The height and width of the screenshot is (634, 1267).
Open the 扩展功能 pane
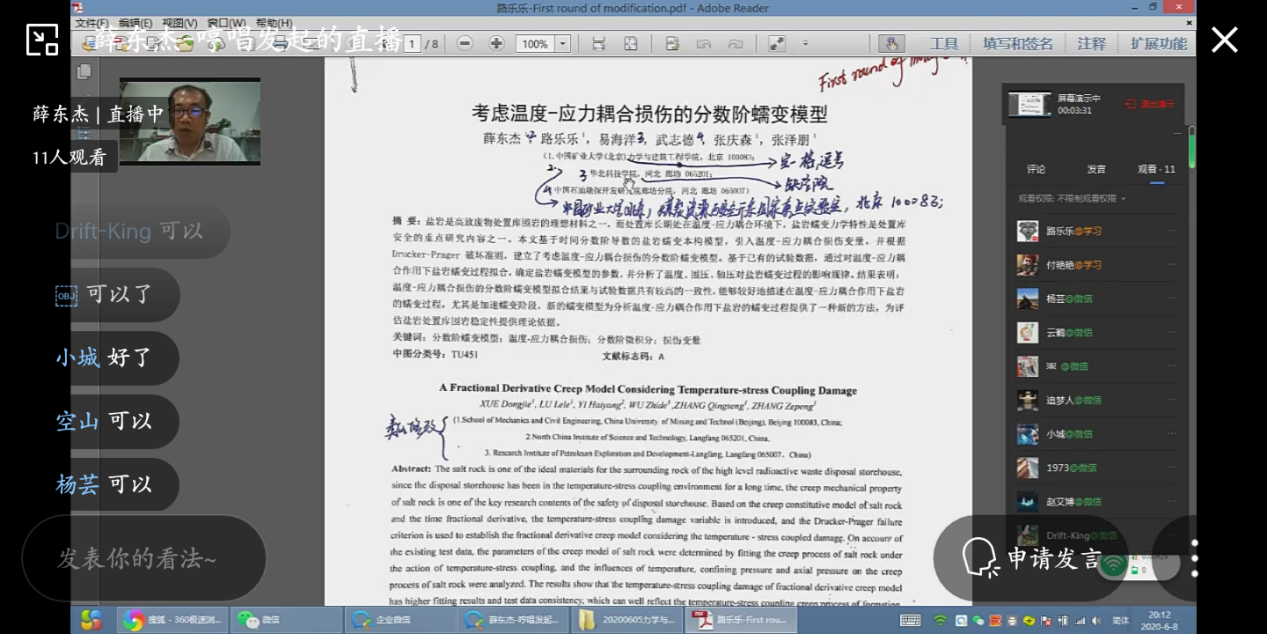pyautogui.click(x=1158, y=44)
